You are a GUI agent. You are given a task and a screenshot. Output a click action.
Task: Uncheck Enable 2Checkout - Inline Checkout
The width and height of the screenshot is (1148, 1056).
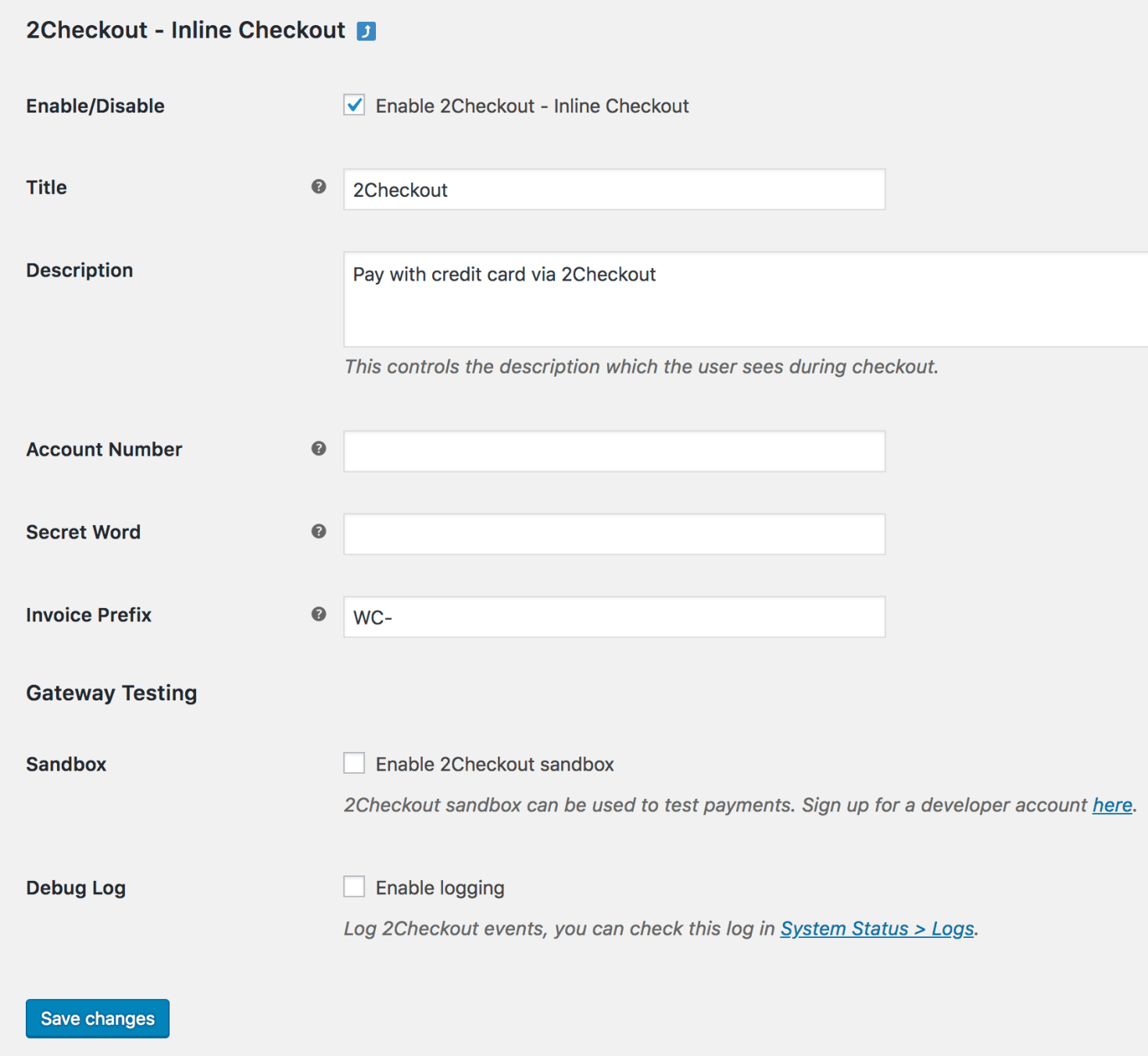click(354, 105)
